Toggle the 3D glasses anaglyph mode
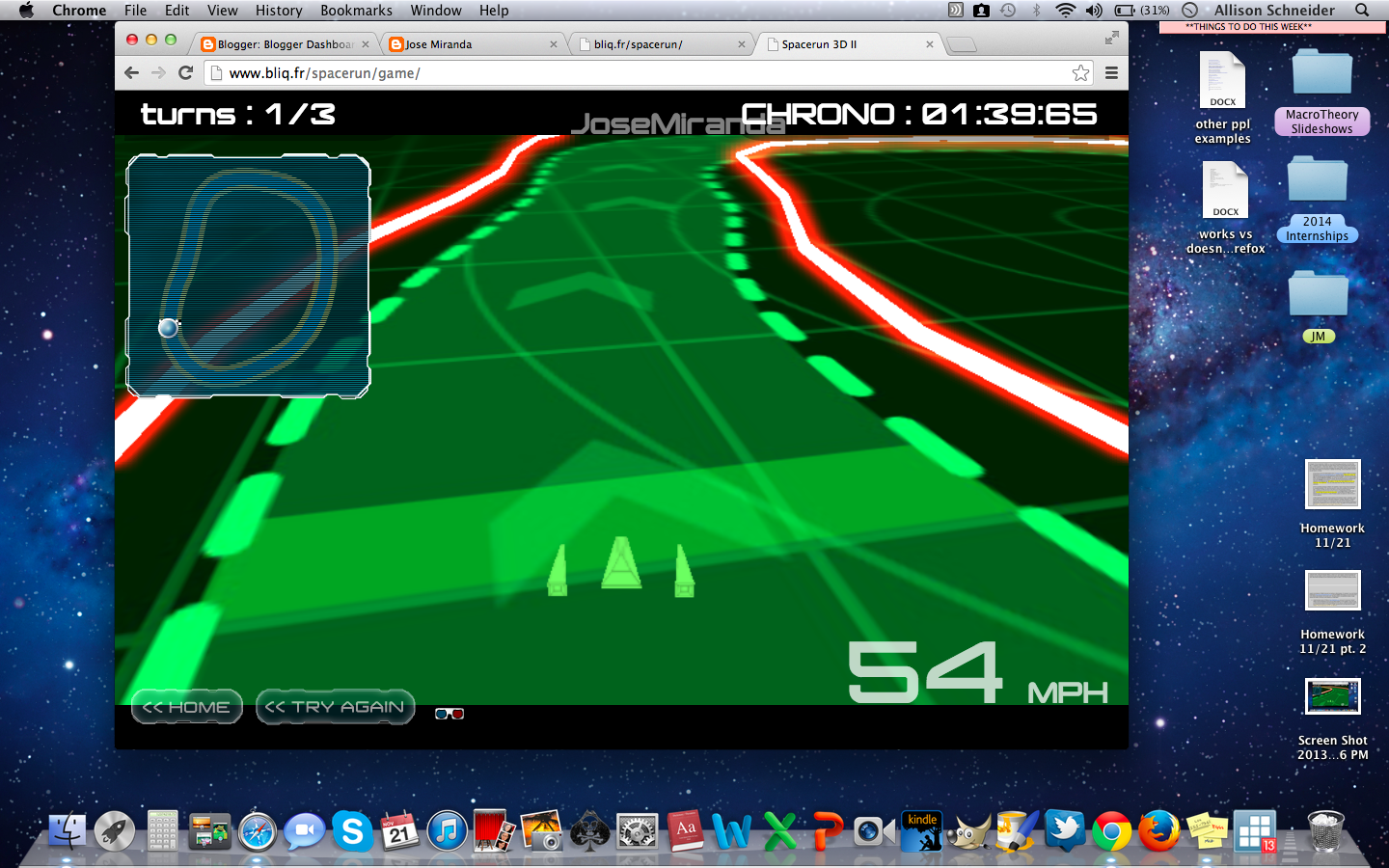Image resolution: width=1389 pixels, height=868 pixels. (x=449, y=714)
